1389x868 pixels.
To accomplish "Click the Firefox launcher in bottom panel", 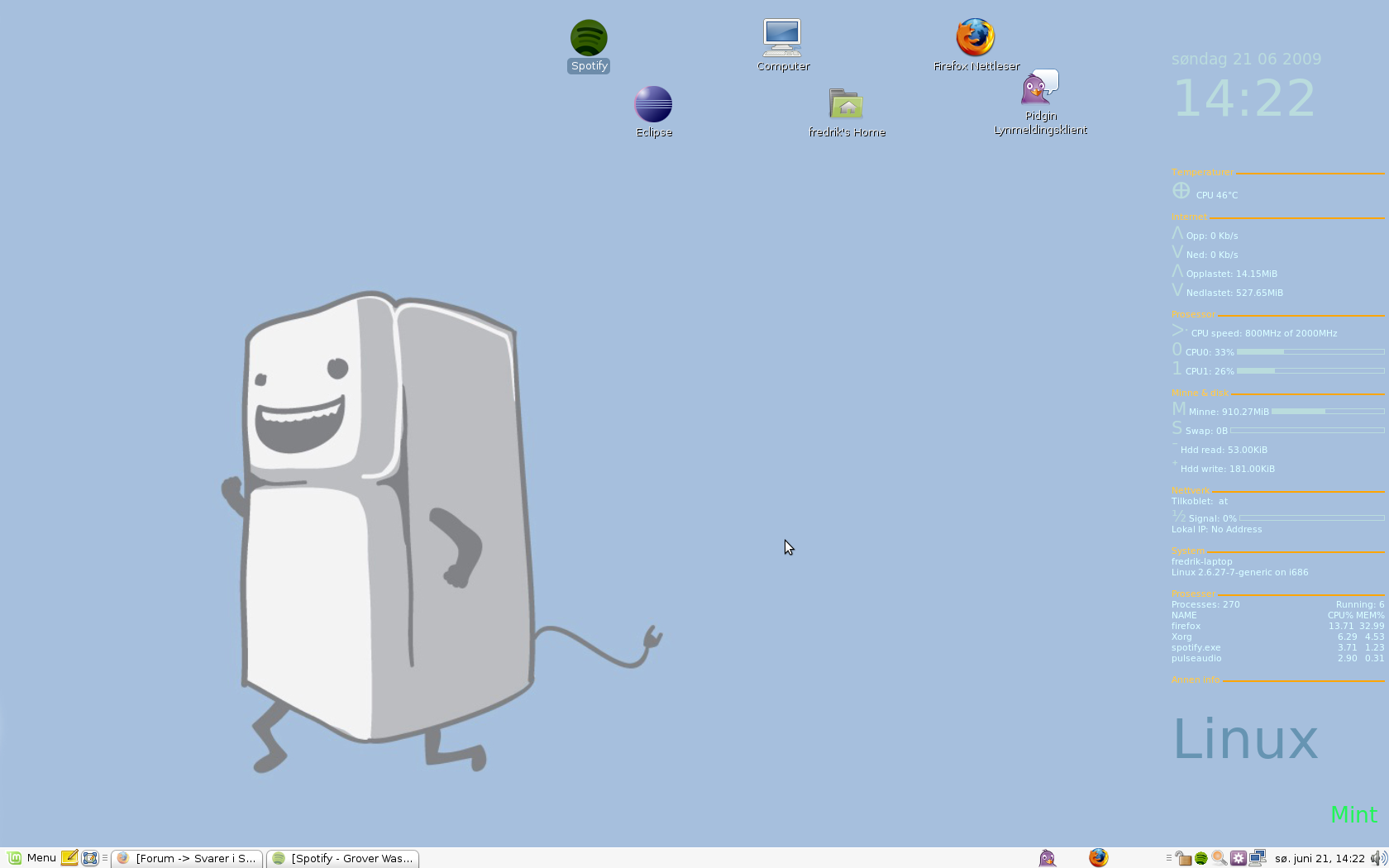I will [x=1098, y=858].
